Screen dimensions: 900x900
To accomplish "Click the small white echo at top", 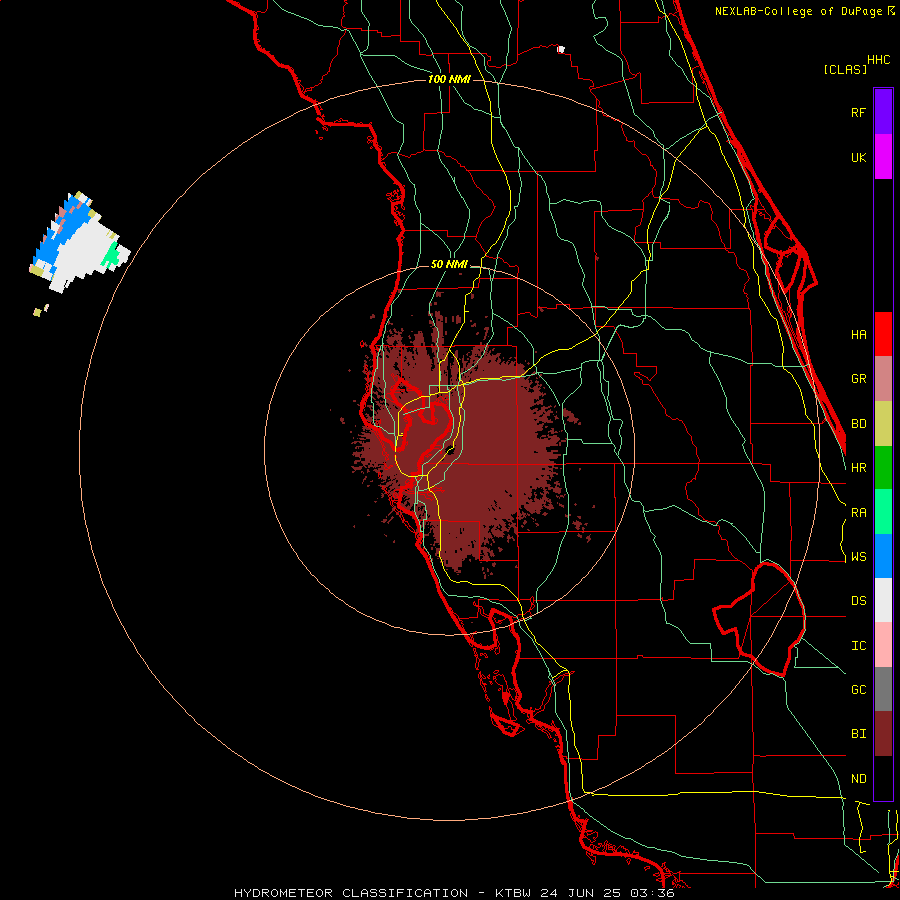I will pos(561,49).
